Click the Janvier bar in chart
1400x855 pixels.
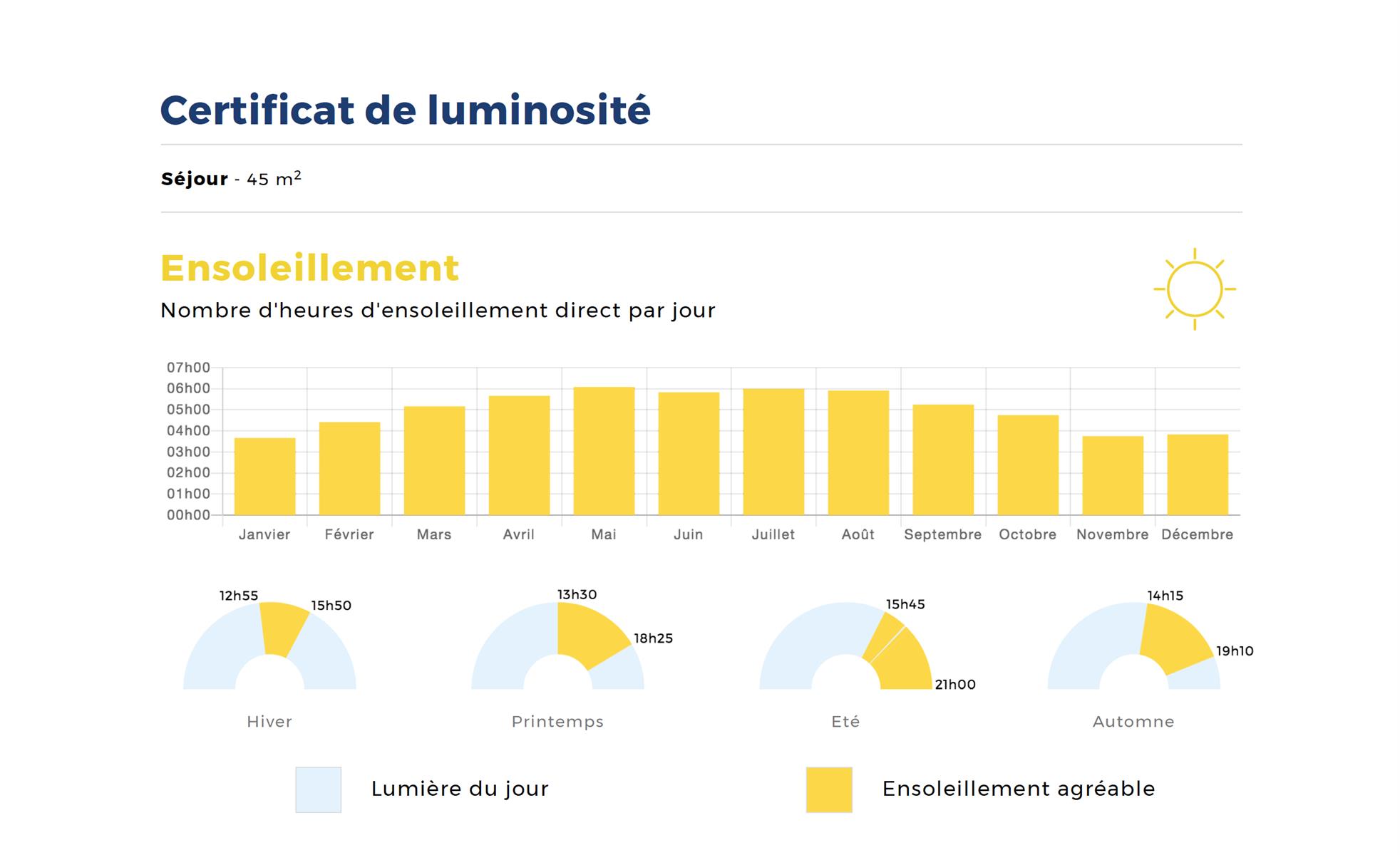(x=264, y=476)
